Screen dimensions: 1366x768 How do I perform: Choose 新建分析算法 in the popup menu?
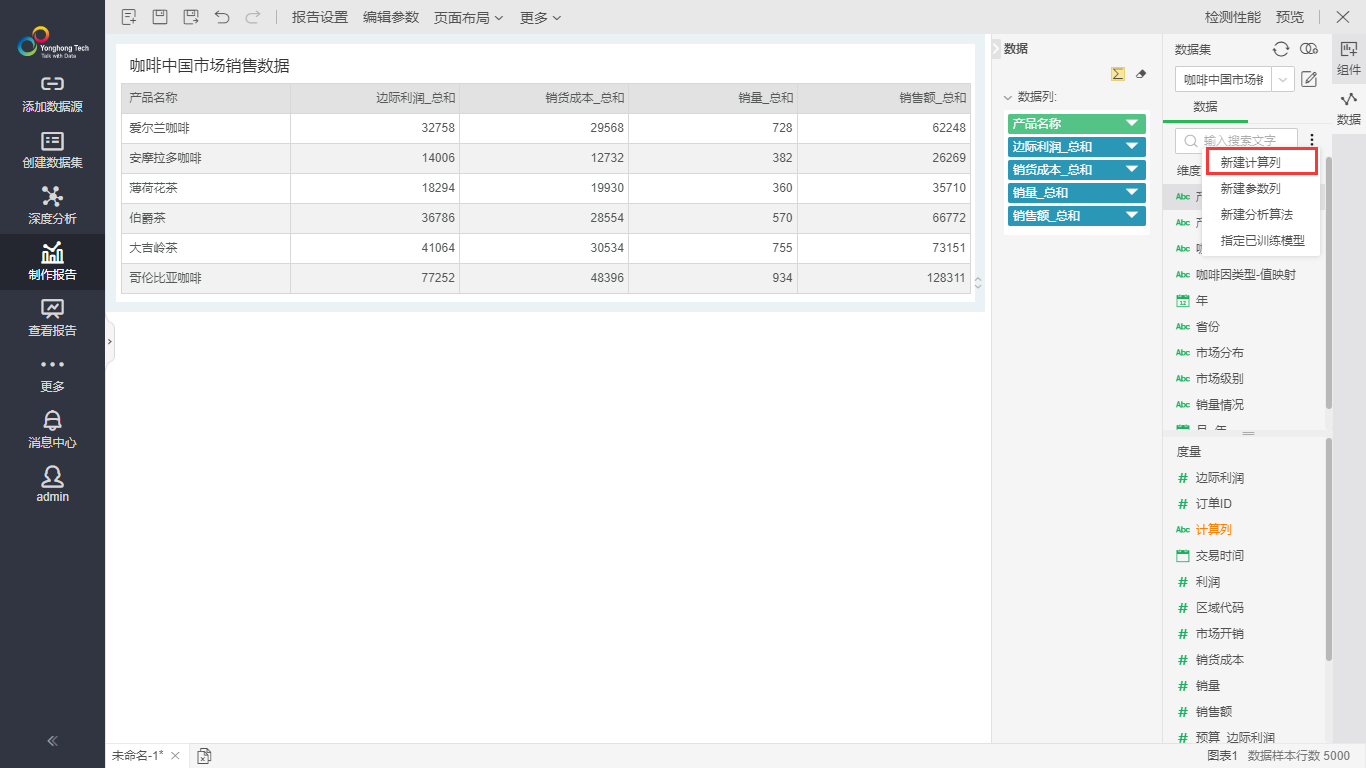point(1256,214)
